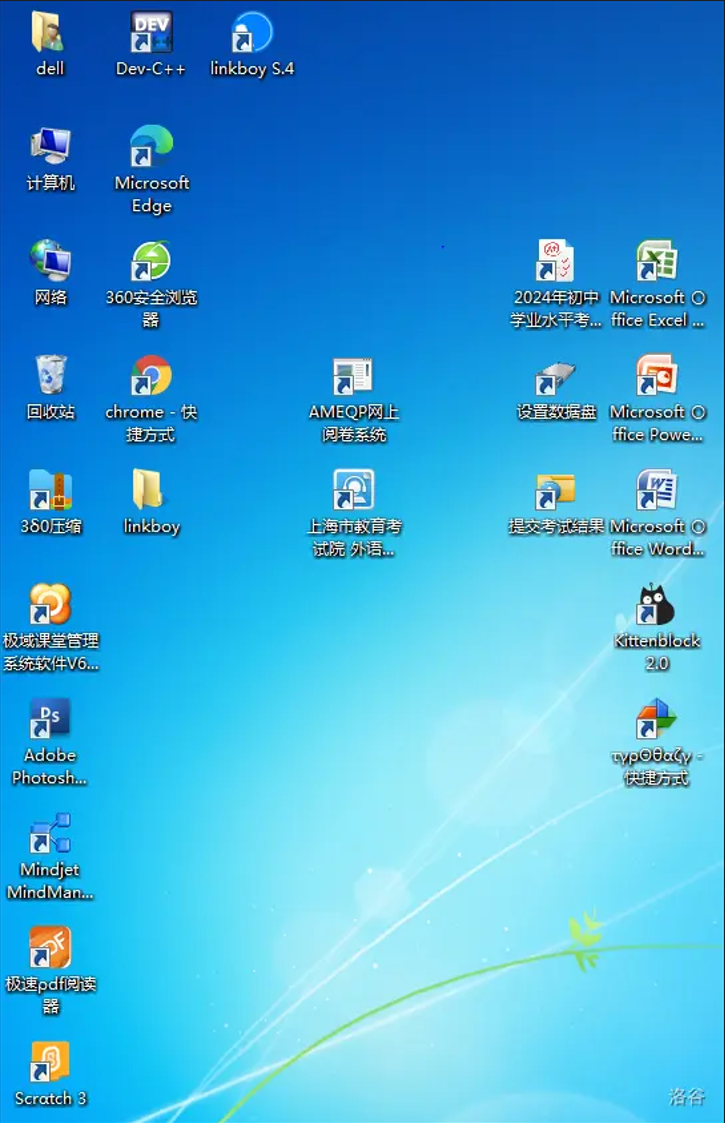Select the Microsoft Edge icon
Viewport: 725px width, 1123px height.
(151, 148)
